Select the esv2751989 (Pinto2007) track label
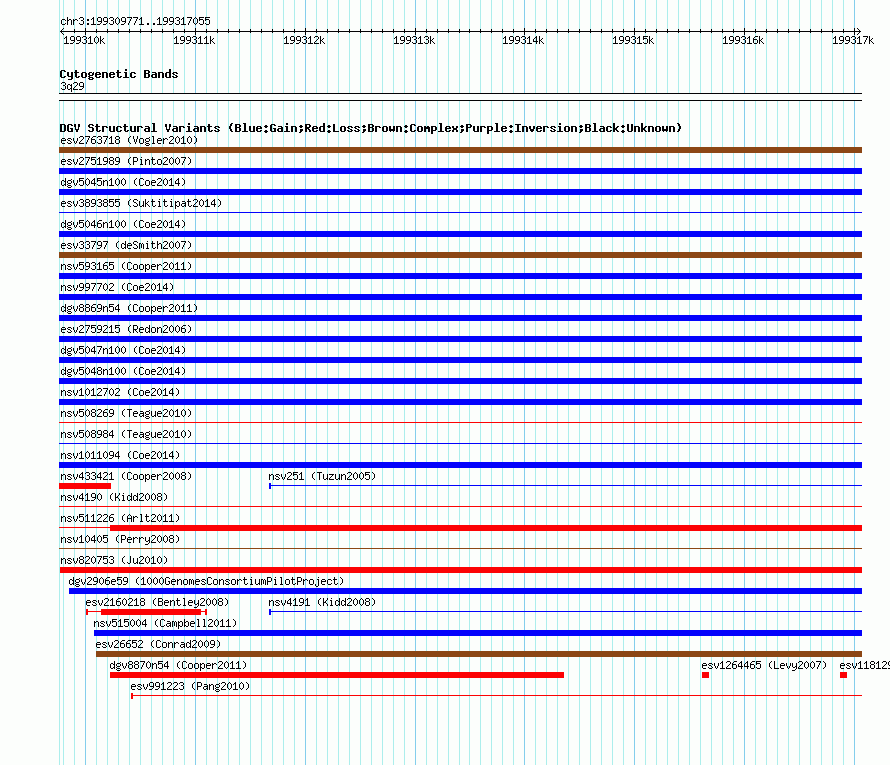890x765 pixels. (126, 161)
